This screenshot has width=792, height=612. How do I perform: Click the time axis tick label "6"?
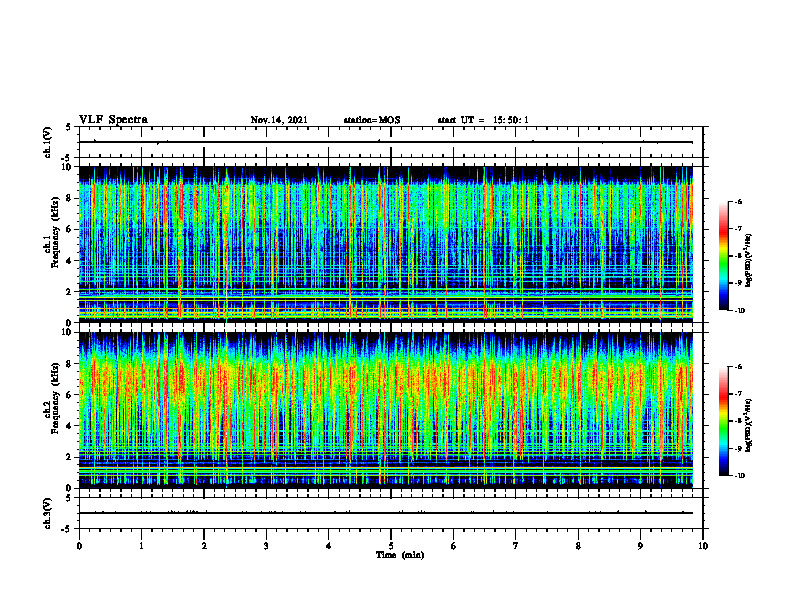454,546
